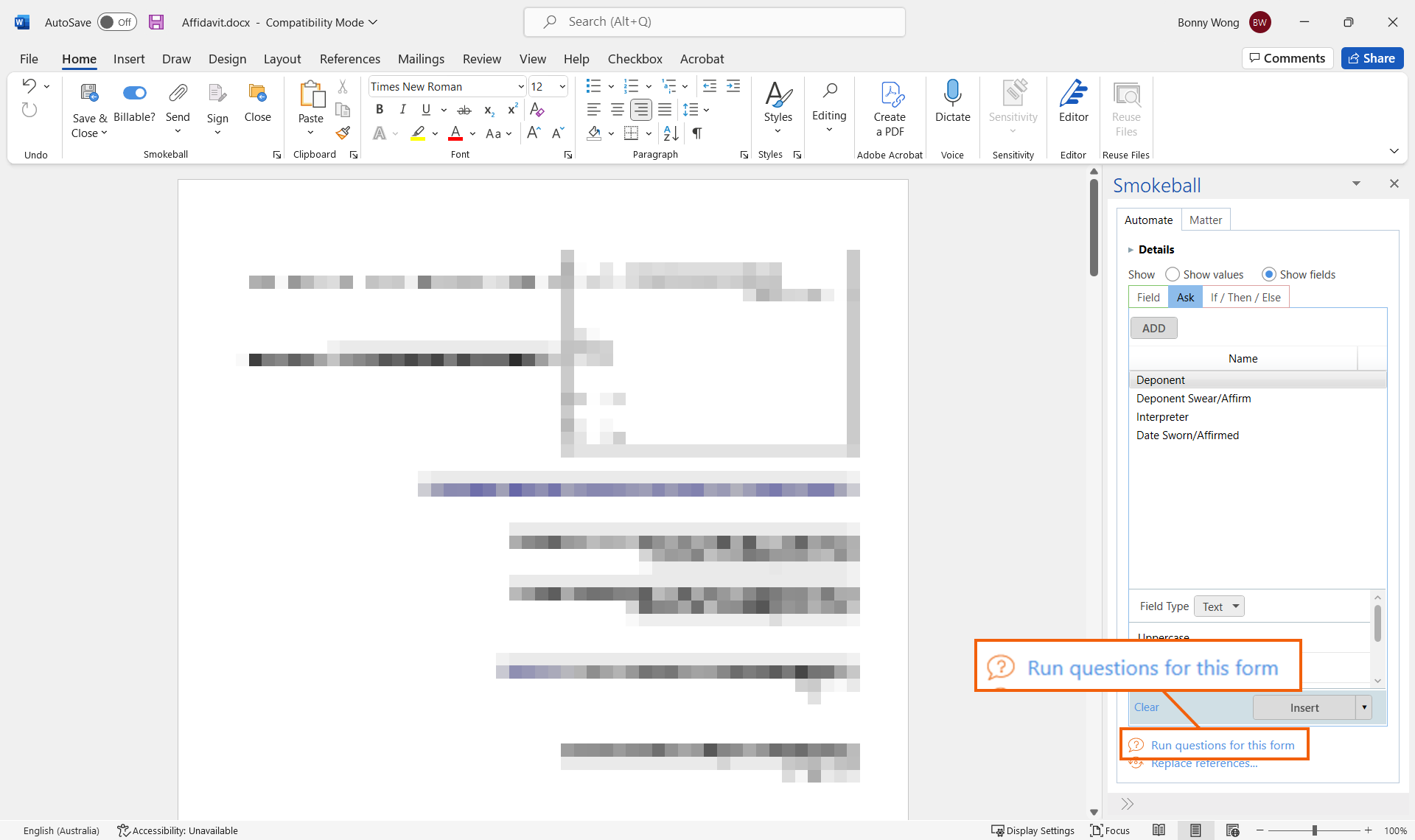Expand the ribbon display options chevron
The height and width of the screenshot is (840, 1415).
pos(1394,151)
